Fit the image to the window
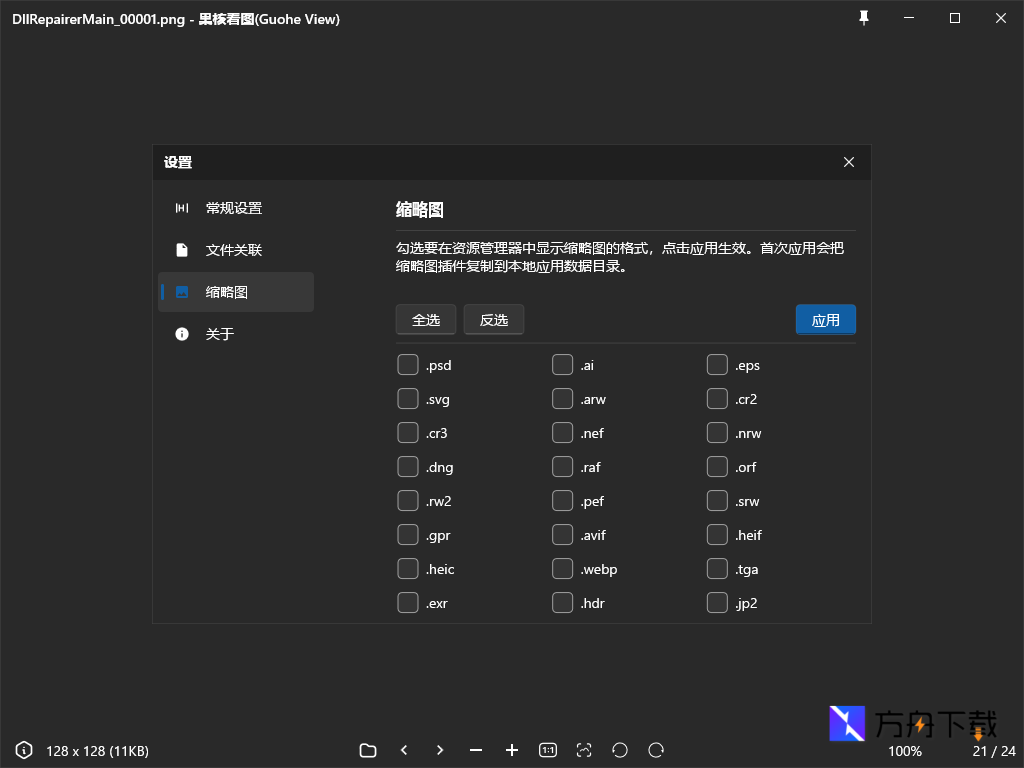This screenshot has height=768, width=1024. click(584, 750)
